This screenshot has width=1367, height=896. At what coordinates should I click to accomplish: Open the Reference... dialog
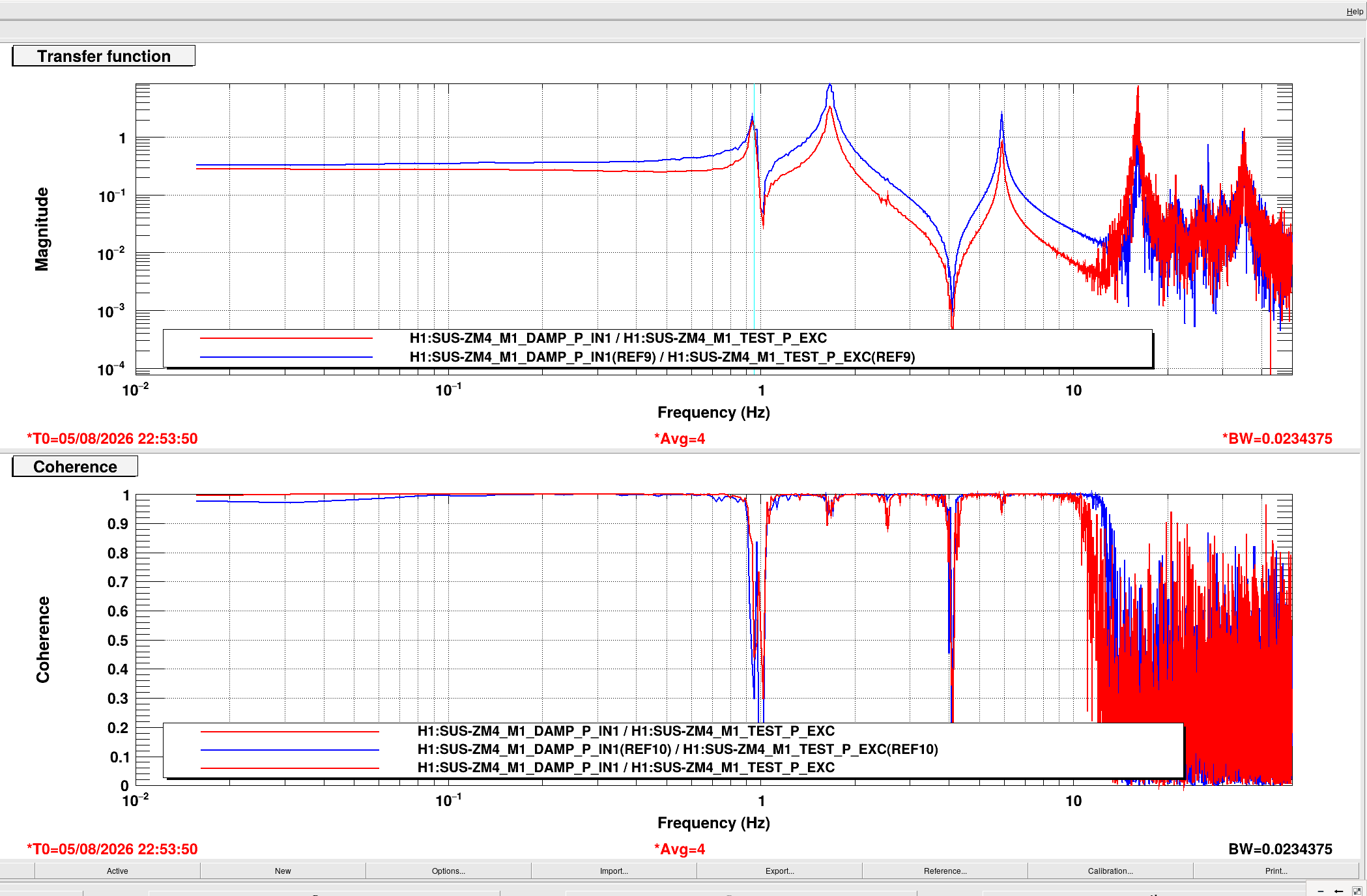coord(945,871)
